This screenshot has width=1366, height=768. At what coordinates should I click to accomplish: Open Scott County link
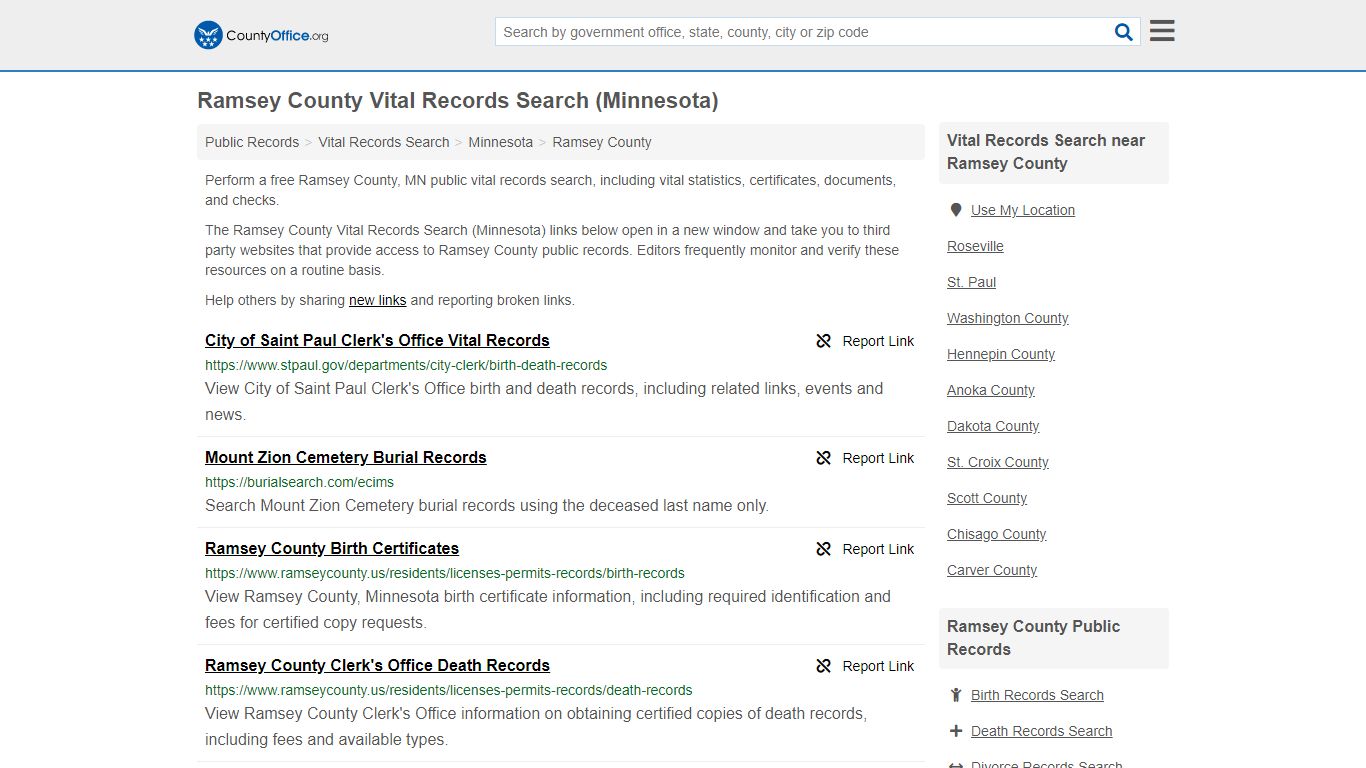(987, 498)
